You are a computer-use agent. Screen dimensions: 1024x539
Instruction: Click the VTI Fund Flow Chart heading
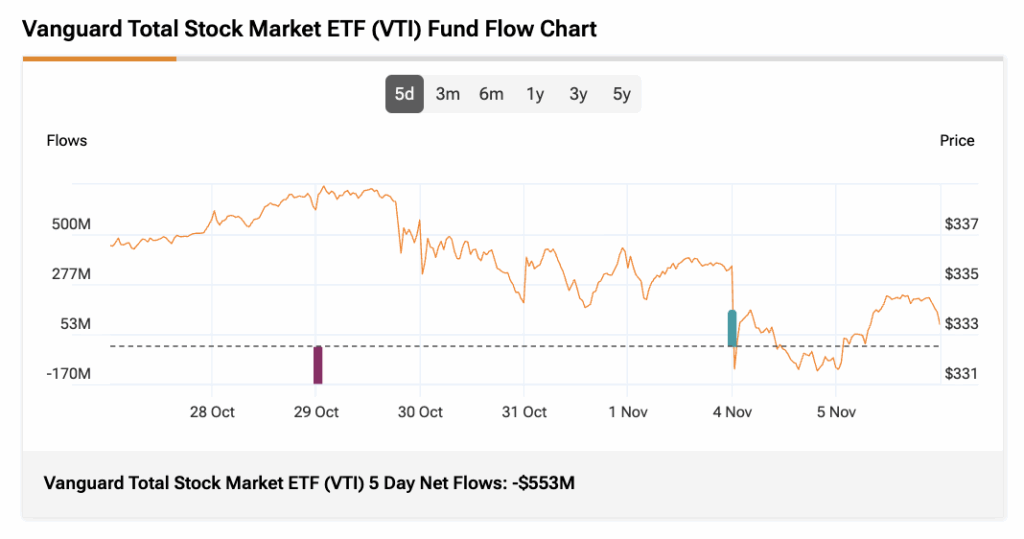[309, 29]
